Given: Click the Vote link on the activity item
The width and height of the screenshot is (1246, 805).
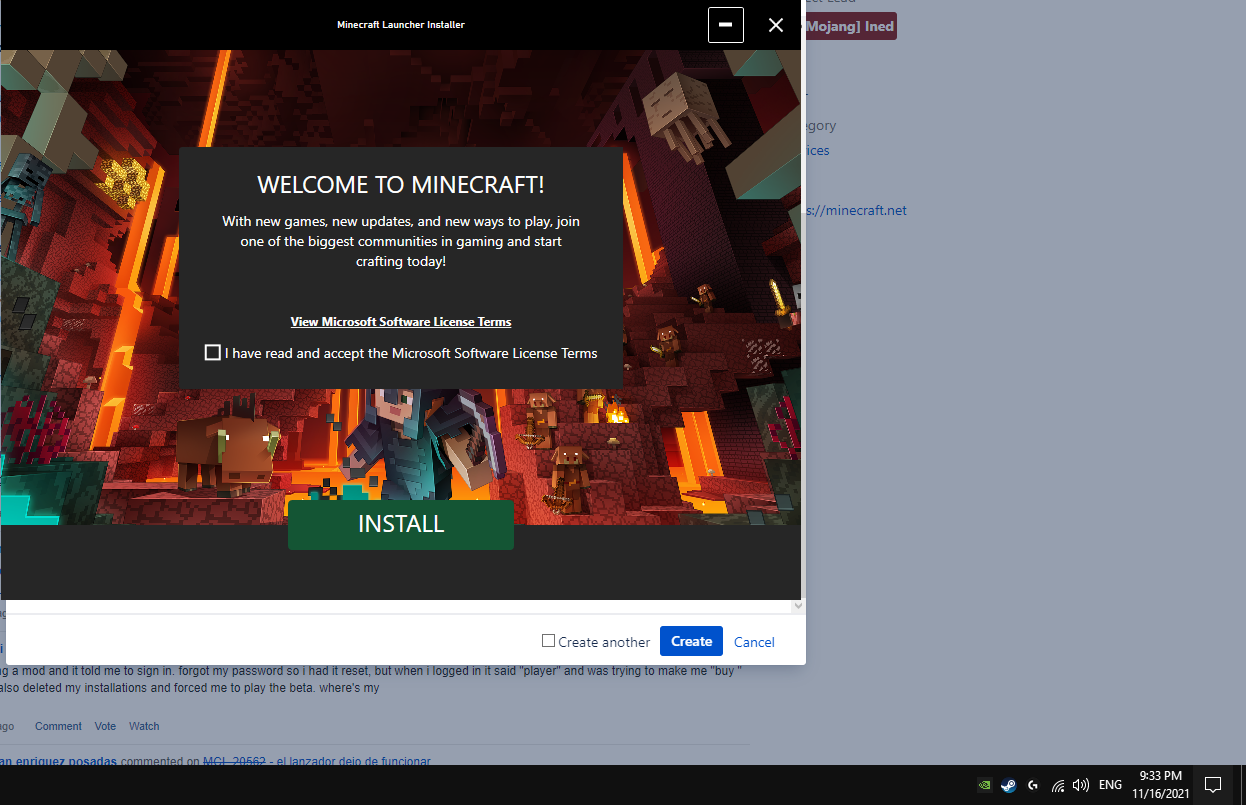Looking at the screenshot, I should [105, 726].
